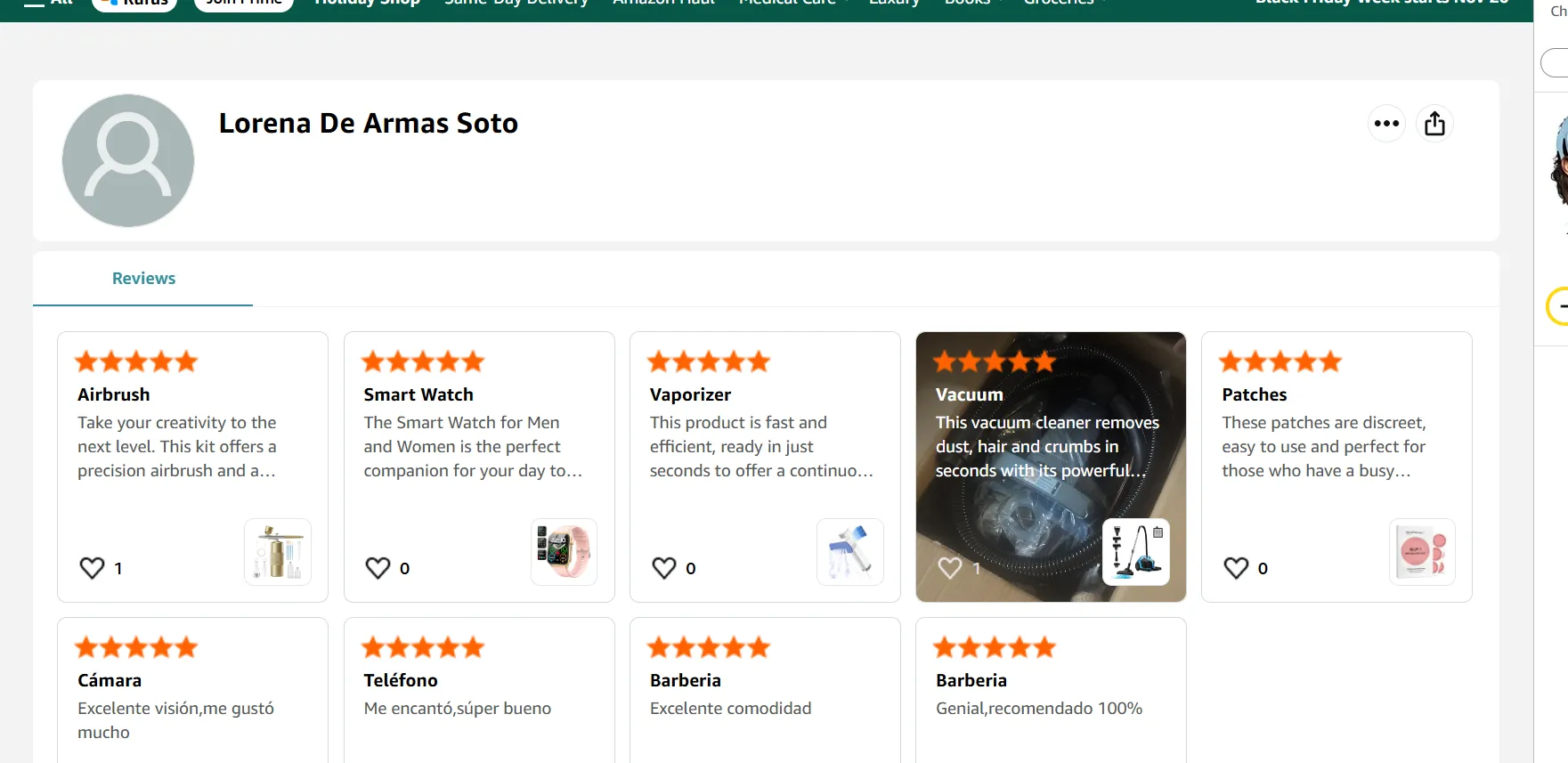Click the Barberia title above "Genial,recomendado 100%"
The image size is (1568, 763).
pyautogui.click(x=971, y=680)
